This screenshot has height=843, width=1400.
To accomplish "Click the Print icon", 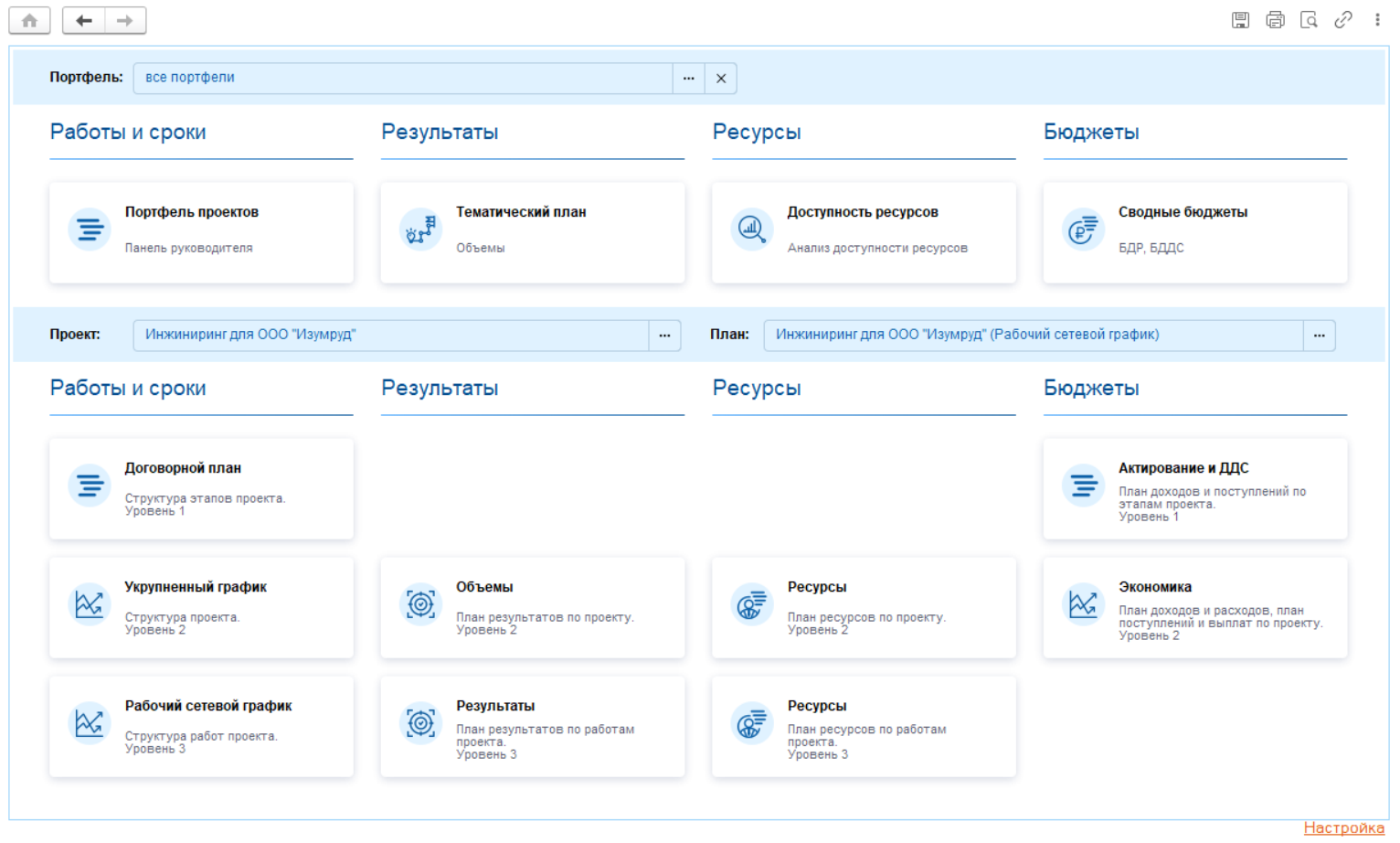I will 1275,20.
